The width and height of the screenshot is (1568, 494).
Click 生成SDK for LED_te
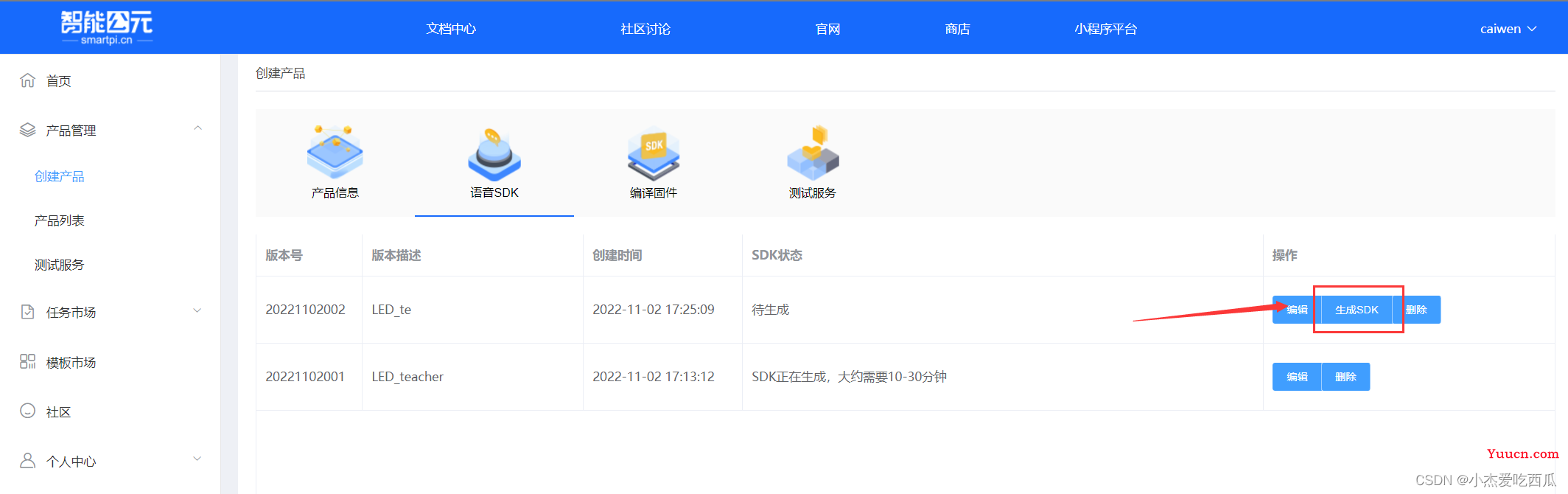1357,310
